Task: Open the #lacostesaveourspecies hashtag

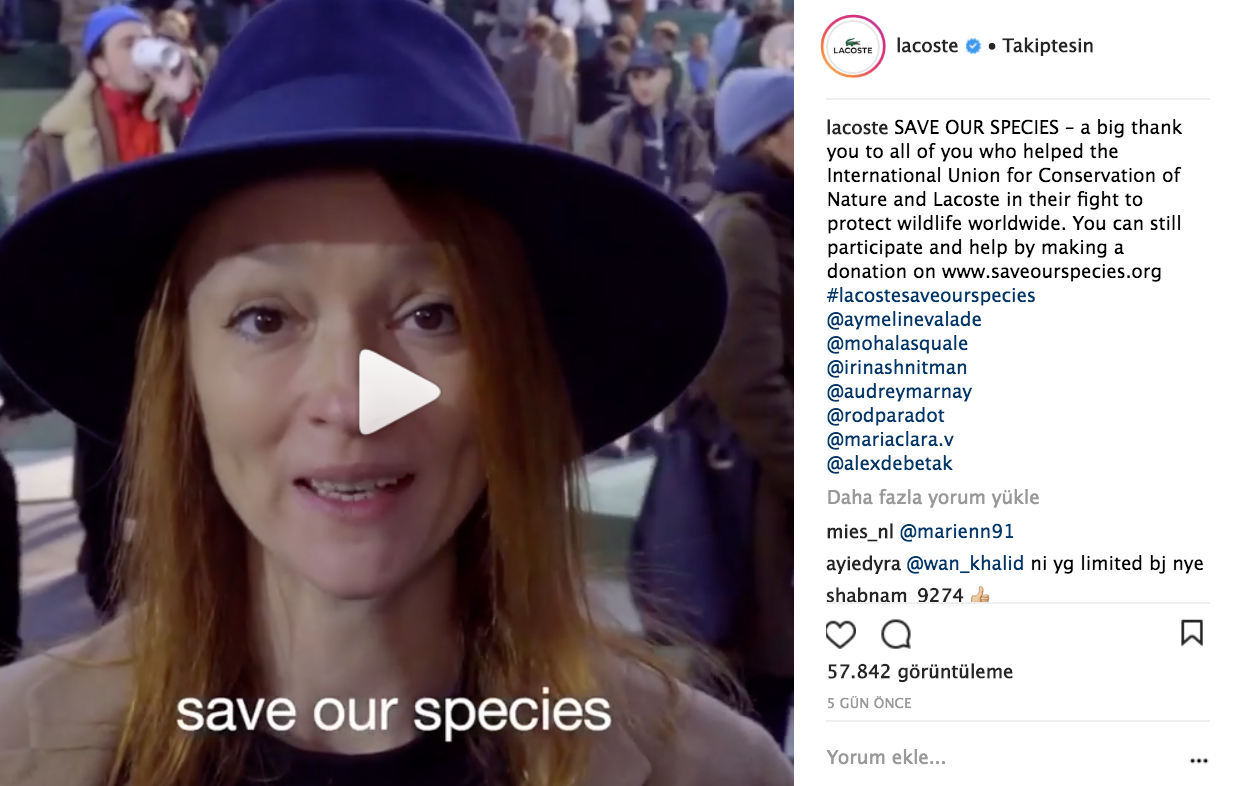Action: pos(931,296)
